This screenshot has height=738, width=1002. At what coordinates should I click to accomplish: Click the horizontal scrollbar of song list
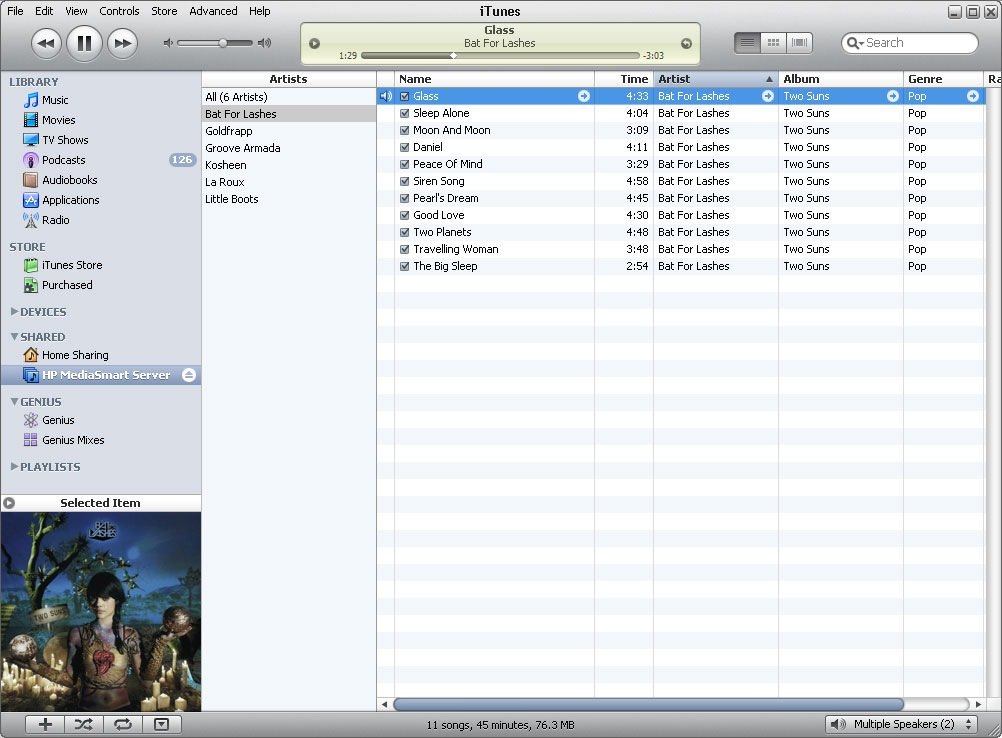point(649,704)
